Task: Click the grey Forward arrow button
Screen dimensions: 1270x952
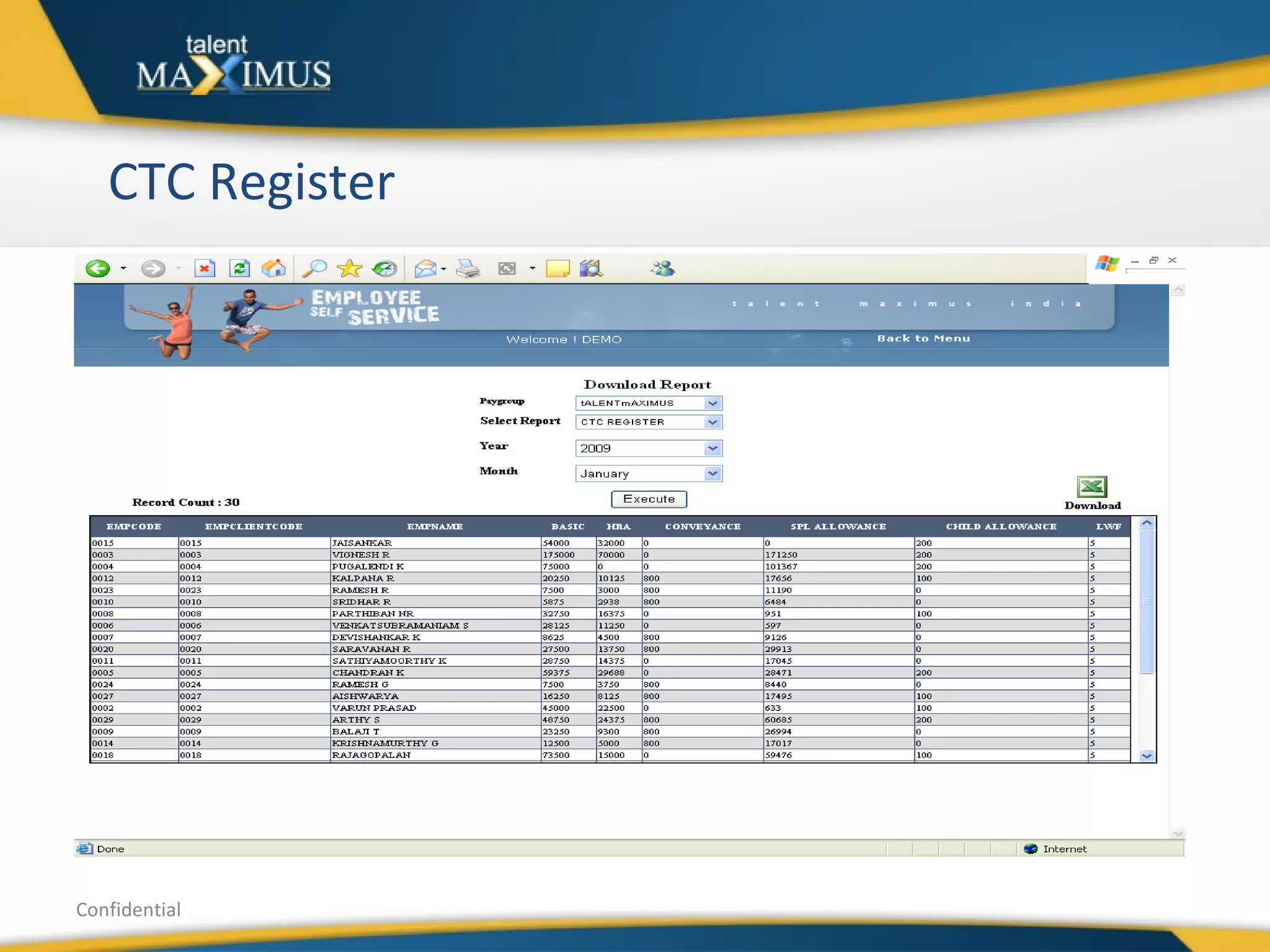Action: 153,268
